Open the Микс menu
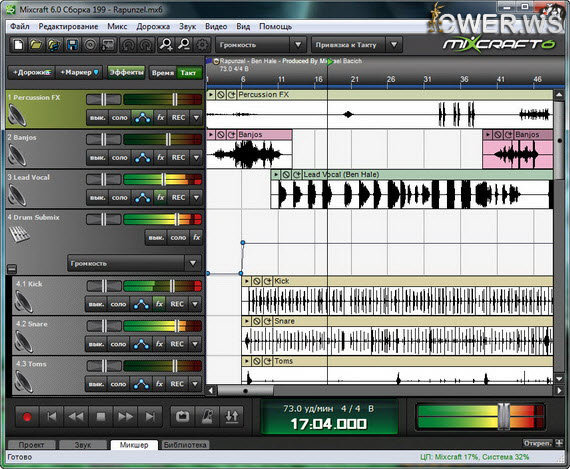 click(x=117, y=27)
